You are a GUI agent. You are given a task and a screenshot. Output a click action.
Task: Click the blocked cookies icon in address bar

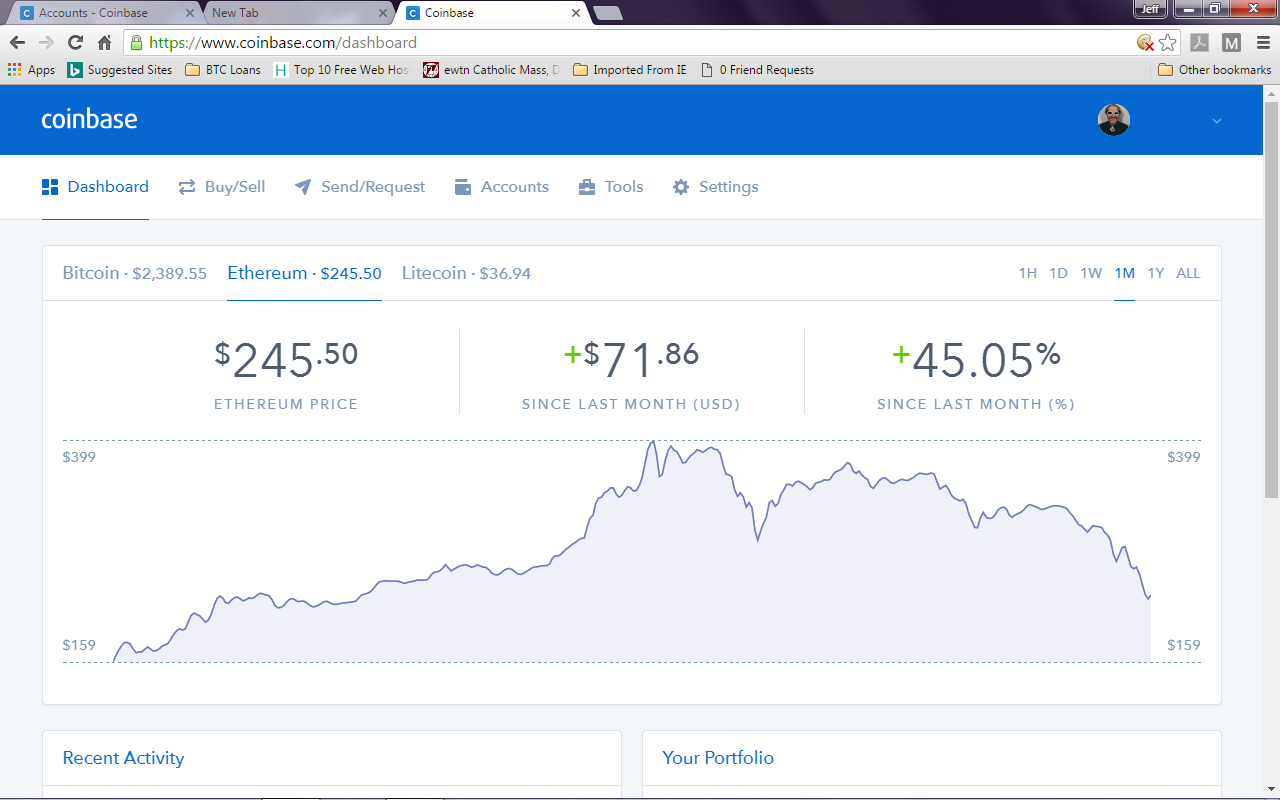(1146, 43)
